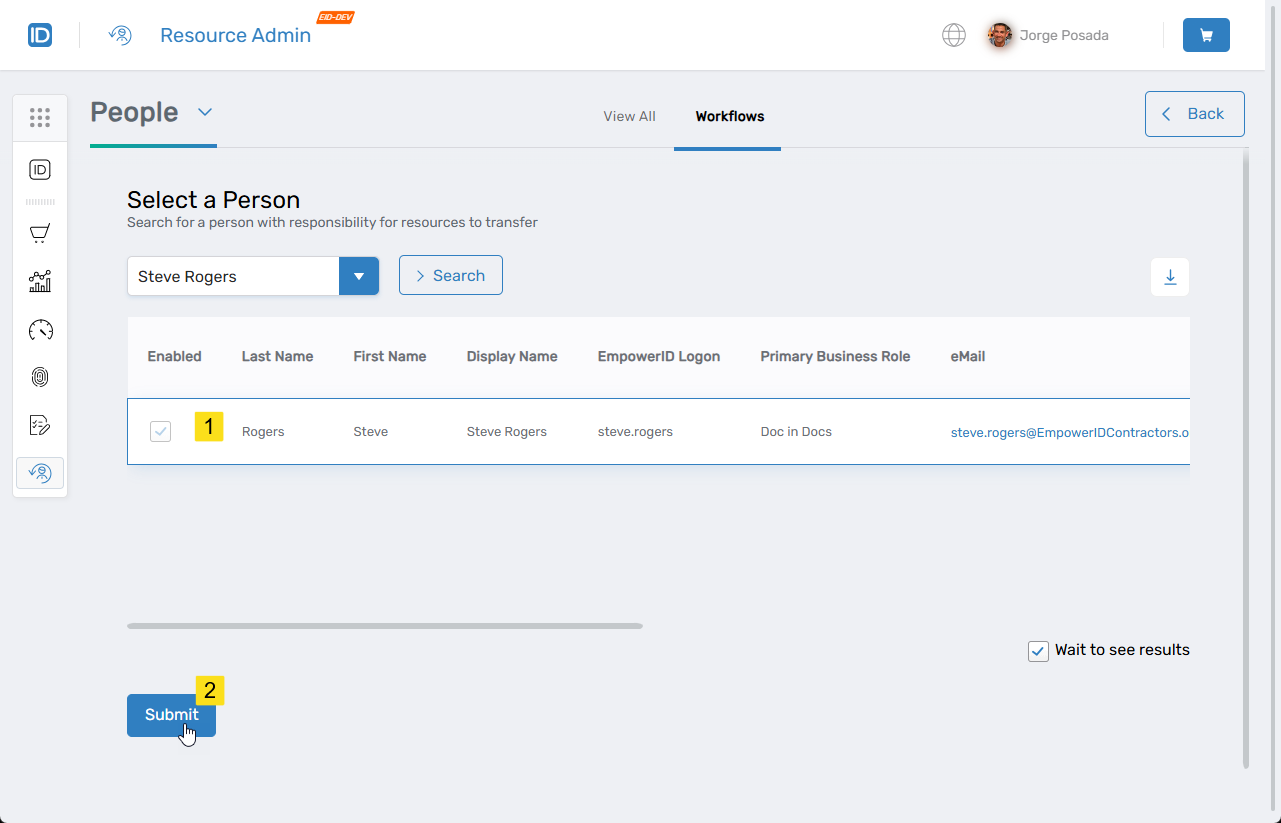The image size is (1281, 823).
Task: Click Steve Rogers' email address link
Action: pos(1068,432)
